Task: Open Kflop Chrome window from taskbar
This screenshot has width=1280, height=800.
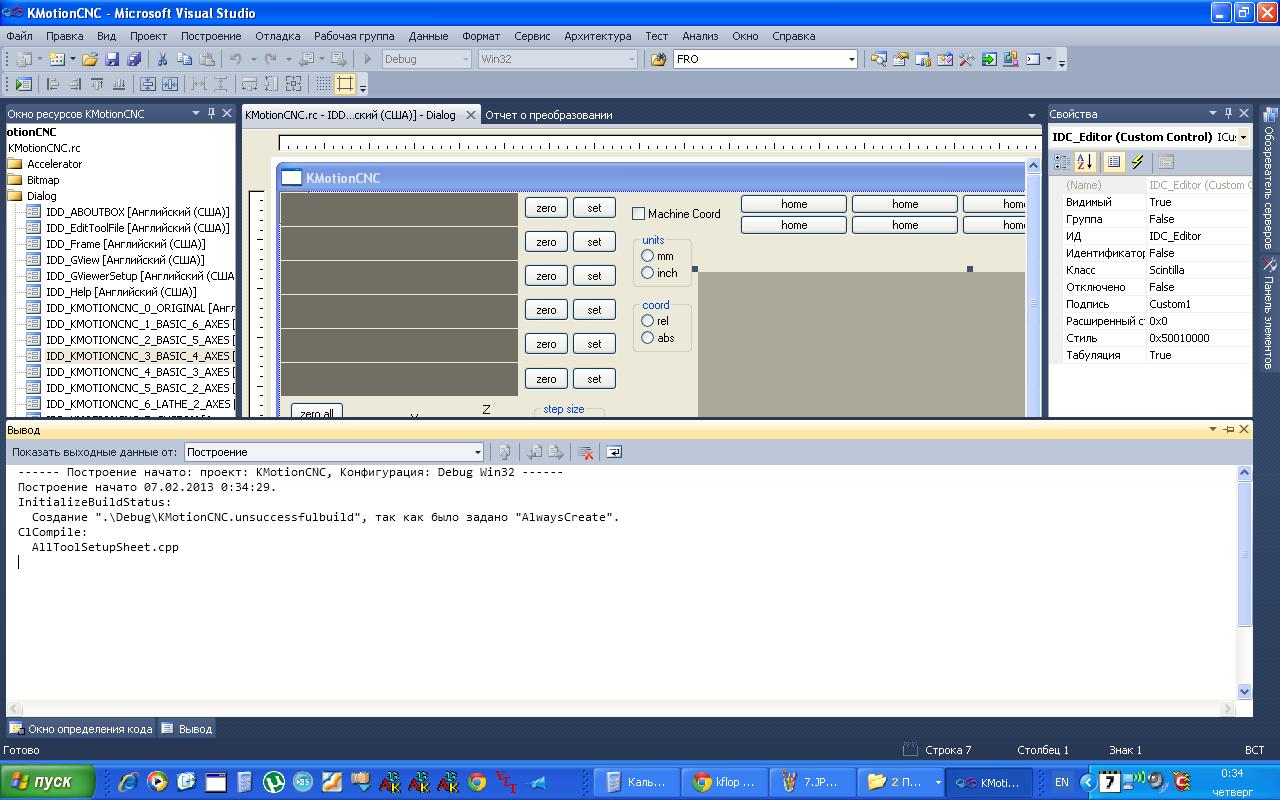Action: pos(724,782)
